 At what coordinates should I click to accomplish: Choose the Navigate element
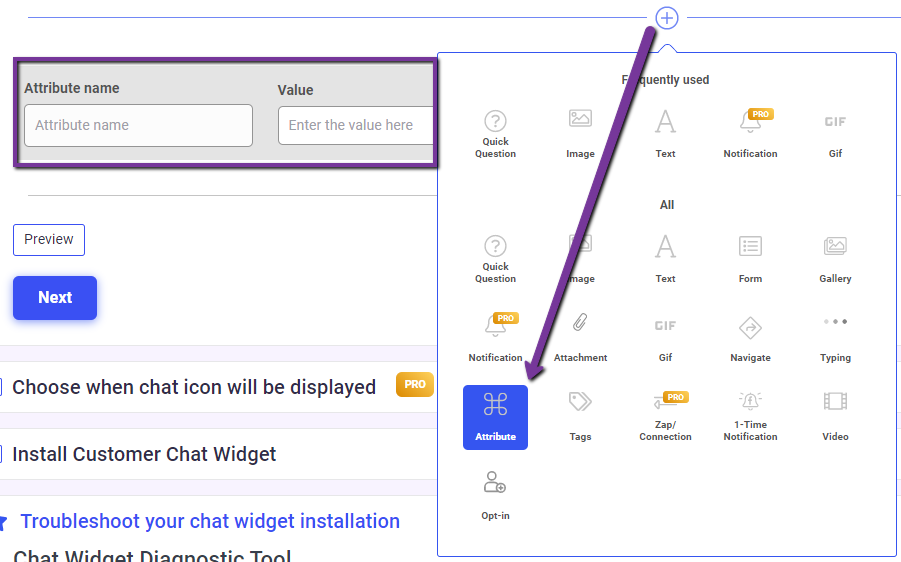[750, 338]
